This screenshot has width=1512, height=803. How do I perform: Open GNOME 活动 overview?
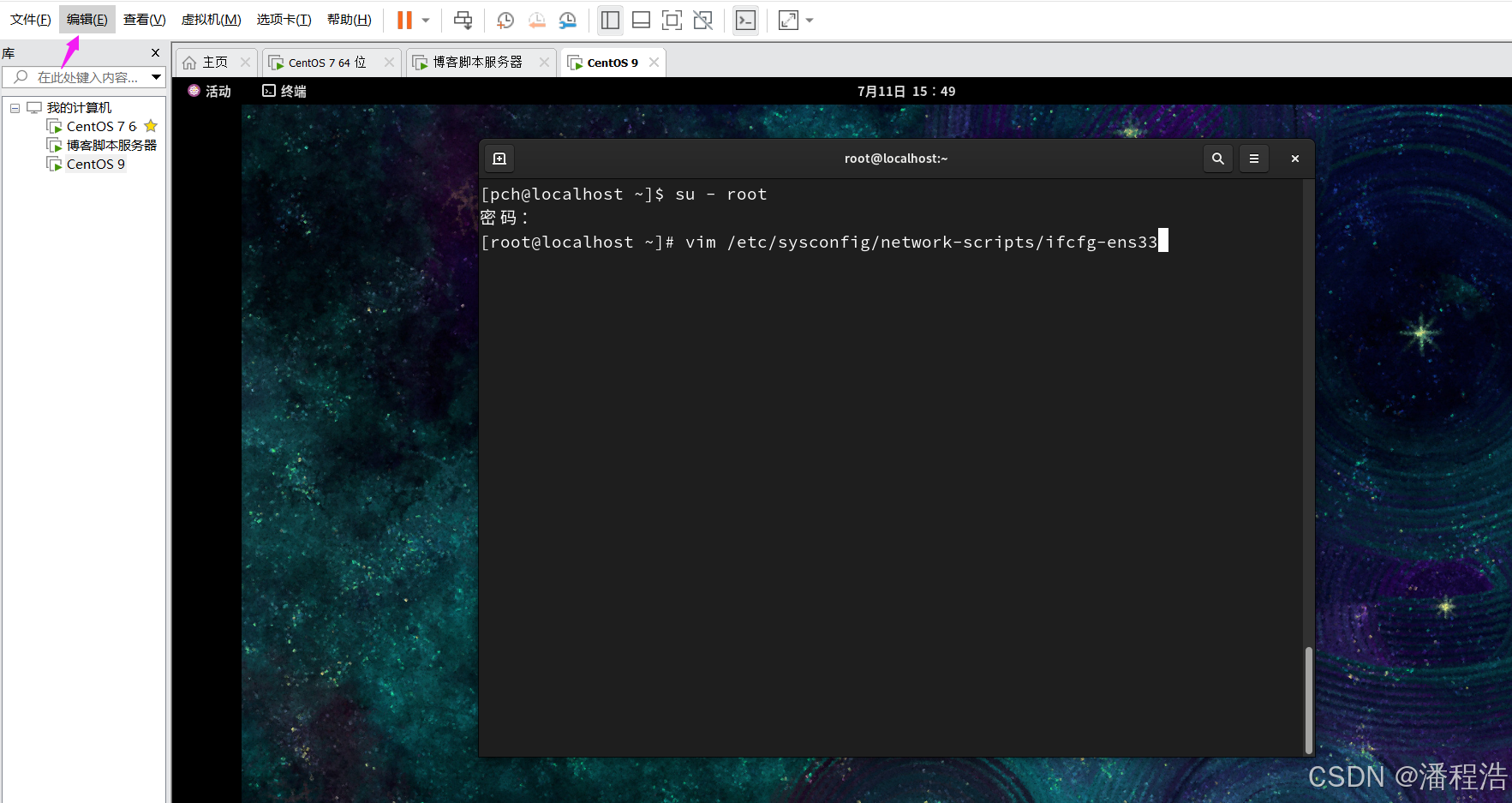pyautogui.click(x=210, y=91)
